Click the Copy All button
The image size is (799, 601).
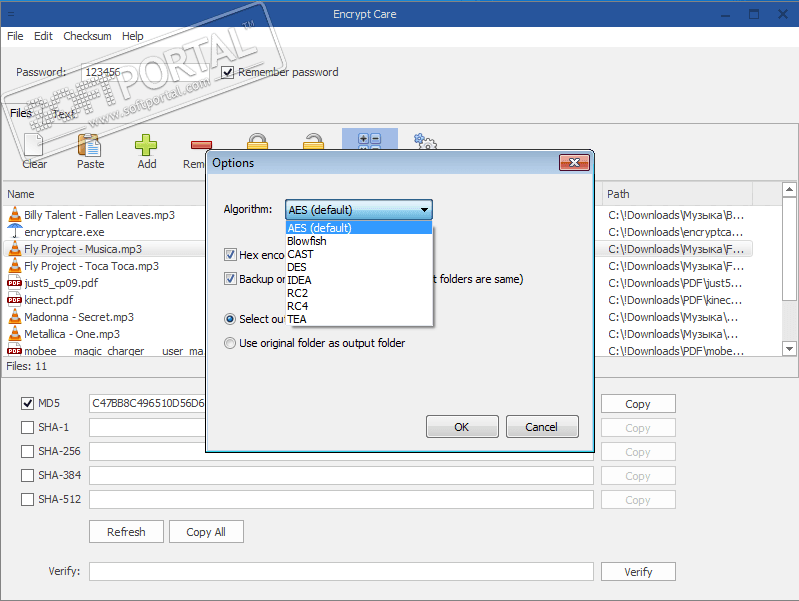coord(206,532)
